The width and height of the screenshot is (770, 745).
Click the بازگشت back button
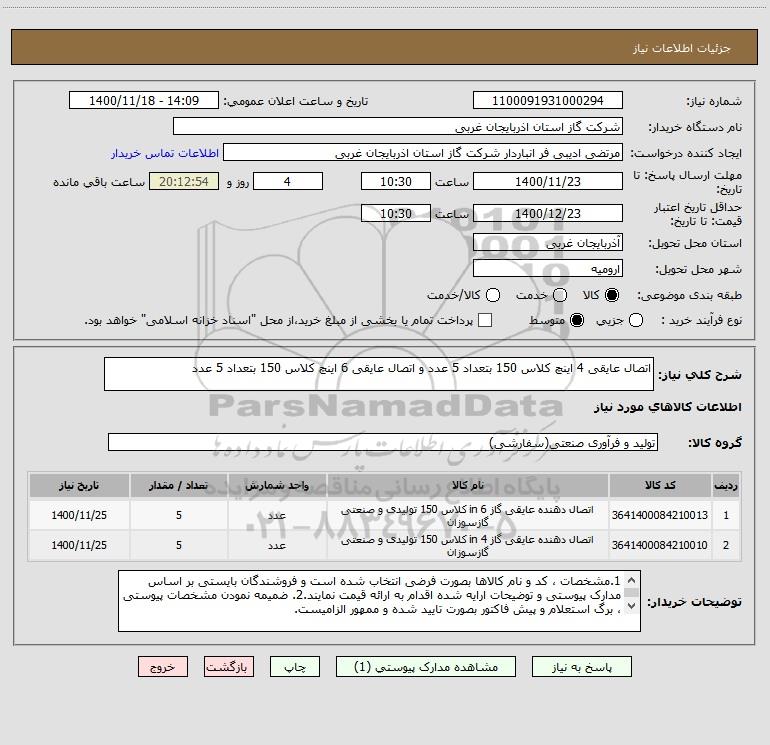click(x=229, y=667)
